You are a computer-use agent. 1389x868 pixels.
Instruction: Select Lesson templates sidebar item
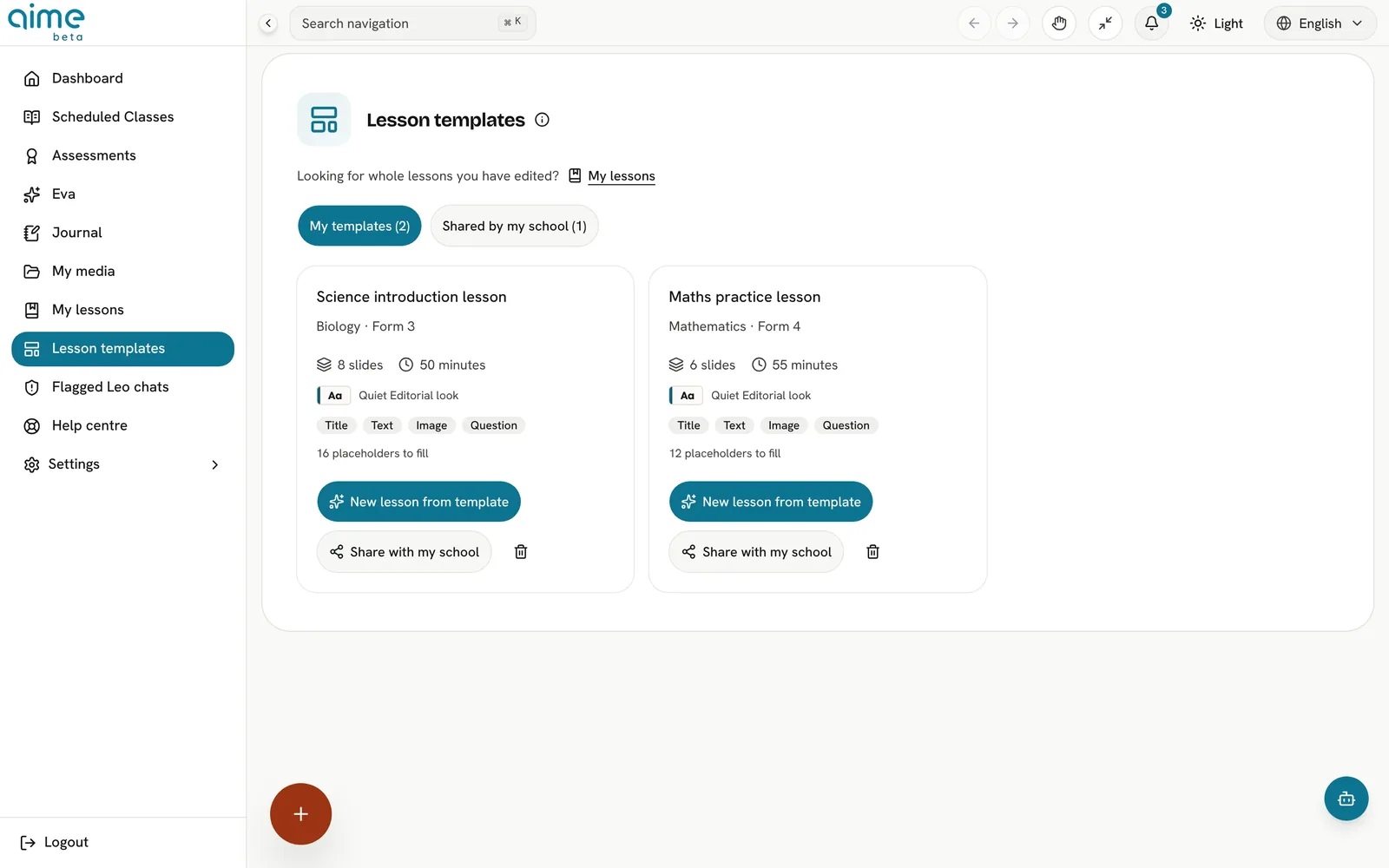point(122,349)
